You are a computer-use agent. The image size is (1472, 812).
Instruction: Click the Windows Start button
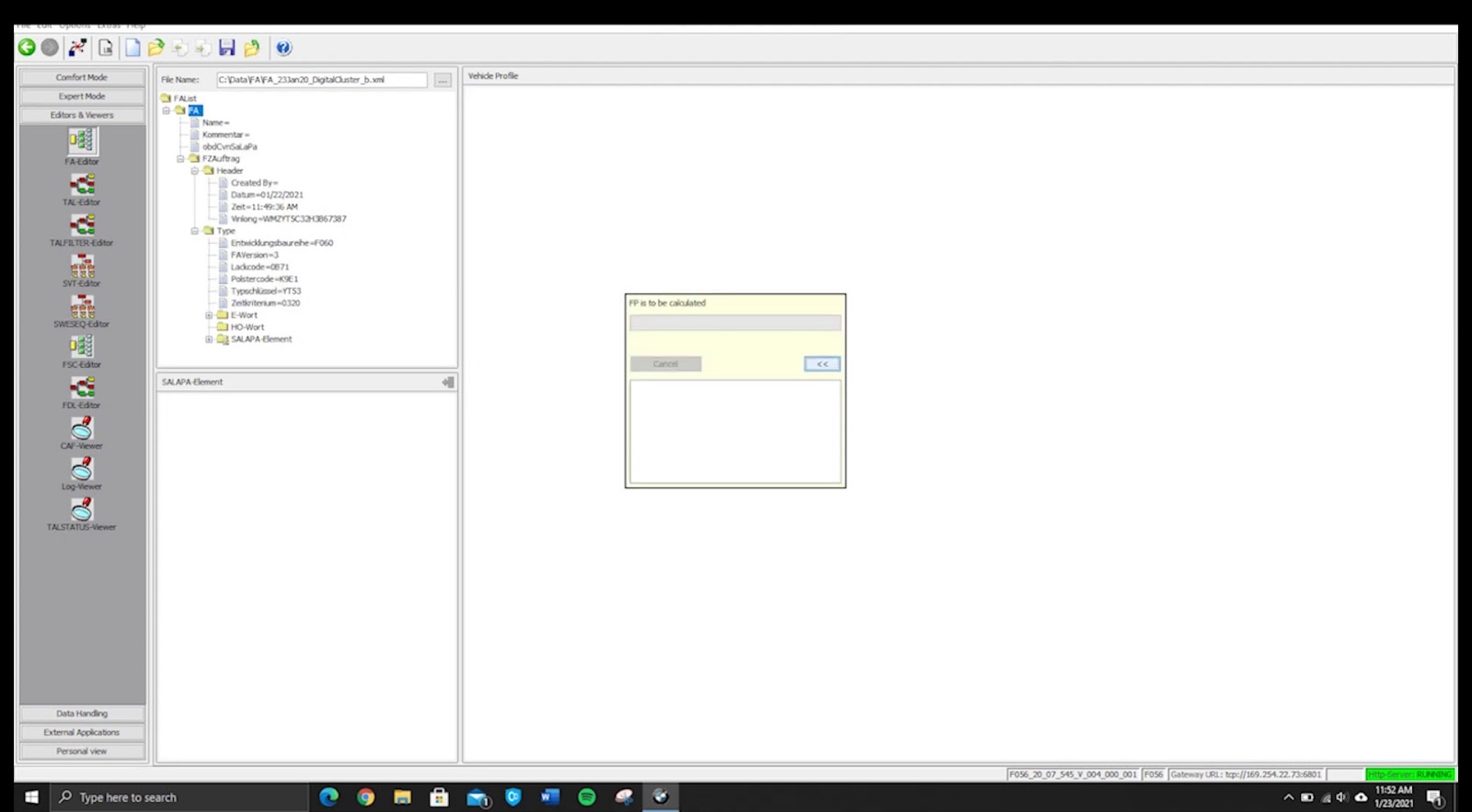(31, 797)
